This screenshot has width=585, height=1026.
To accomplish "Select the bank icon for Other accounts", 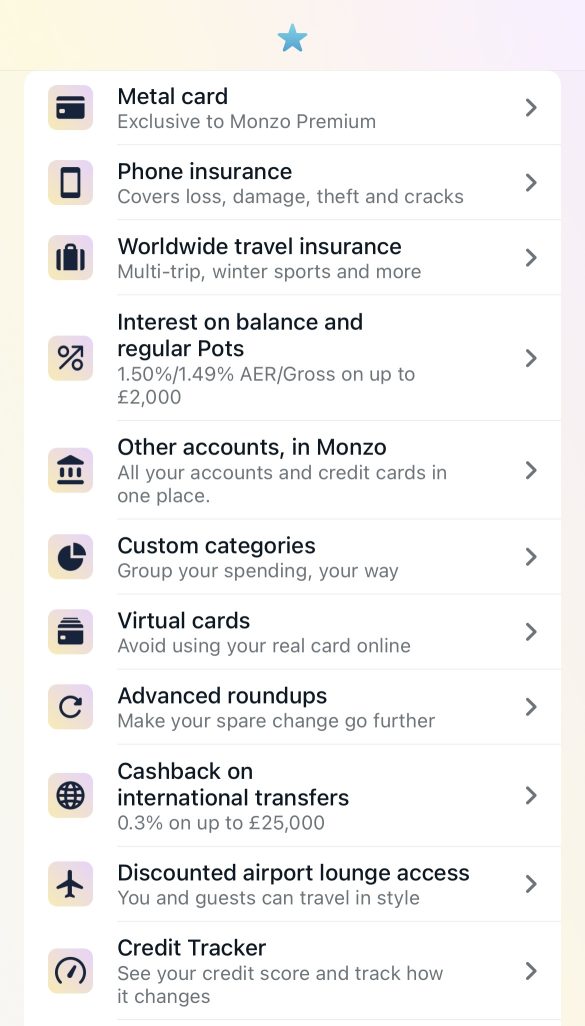I will 70,470.
